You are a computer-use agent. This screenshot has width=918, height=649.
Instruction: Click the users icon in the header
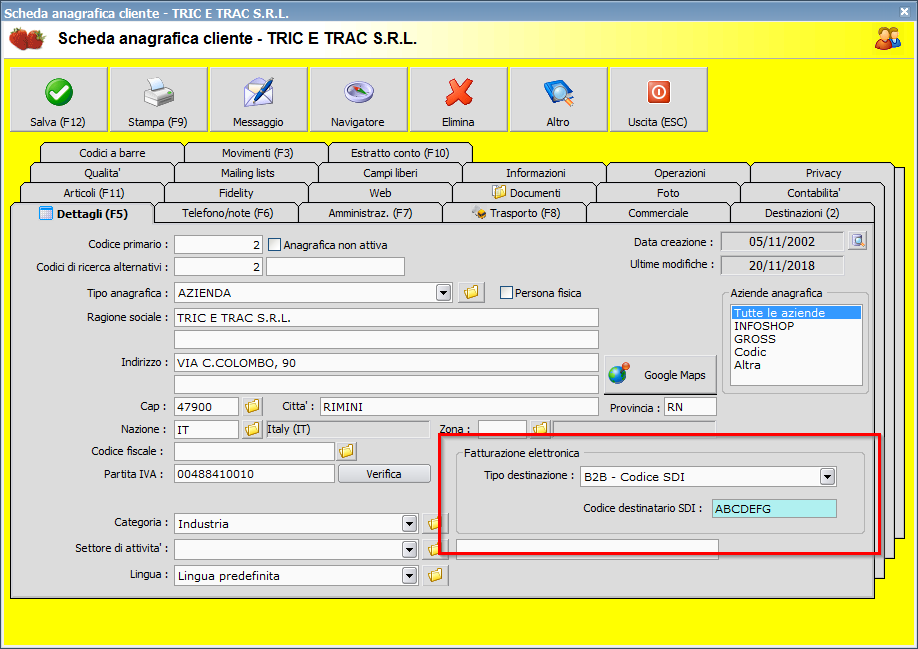888,39
